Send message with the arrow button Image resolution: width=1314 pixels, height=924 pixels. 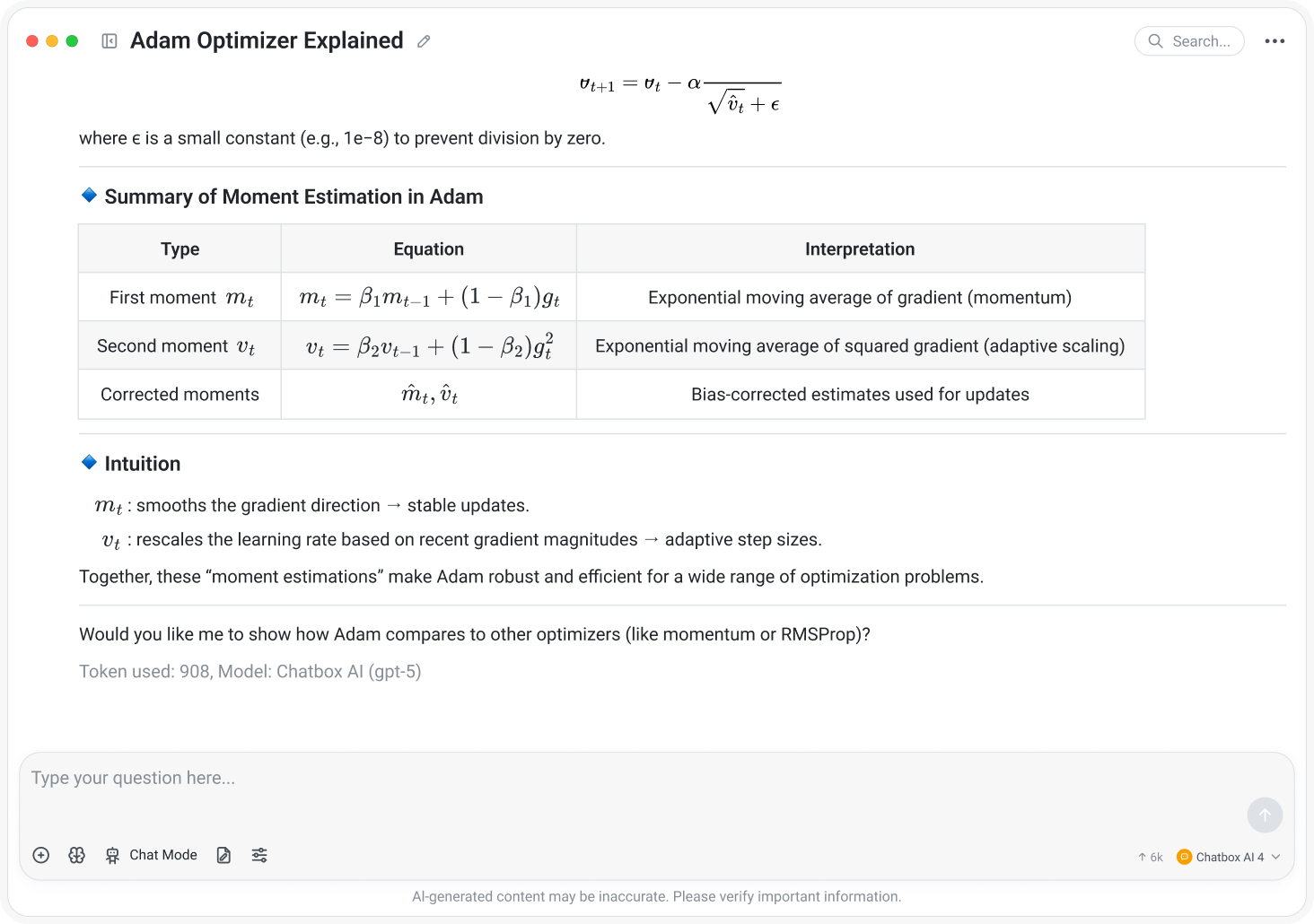pos(1265,815)
